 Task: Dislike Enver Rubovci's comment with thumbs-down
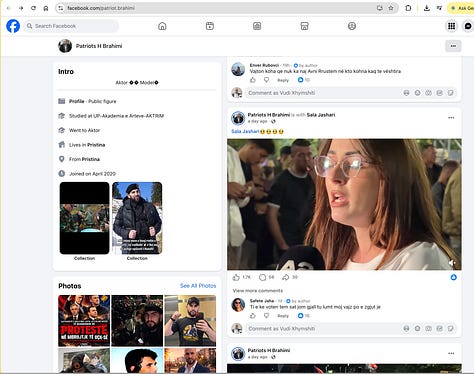pos(266,80)
